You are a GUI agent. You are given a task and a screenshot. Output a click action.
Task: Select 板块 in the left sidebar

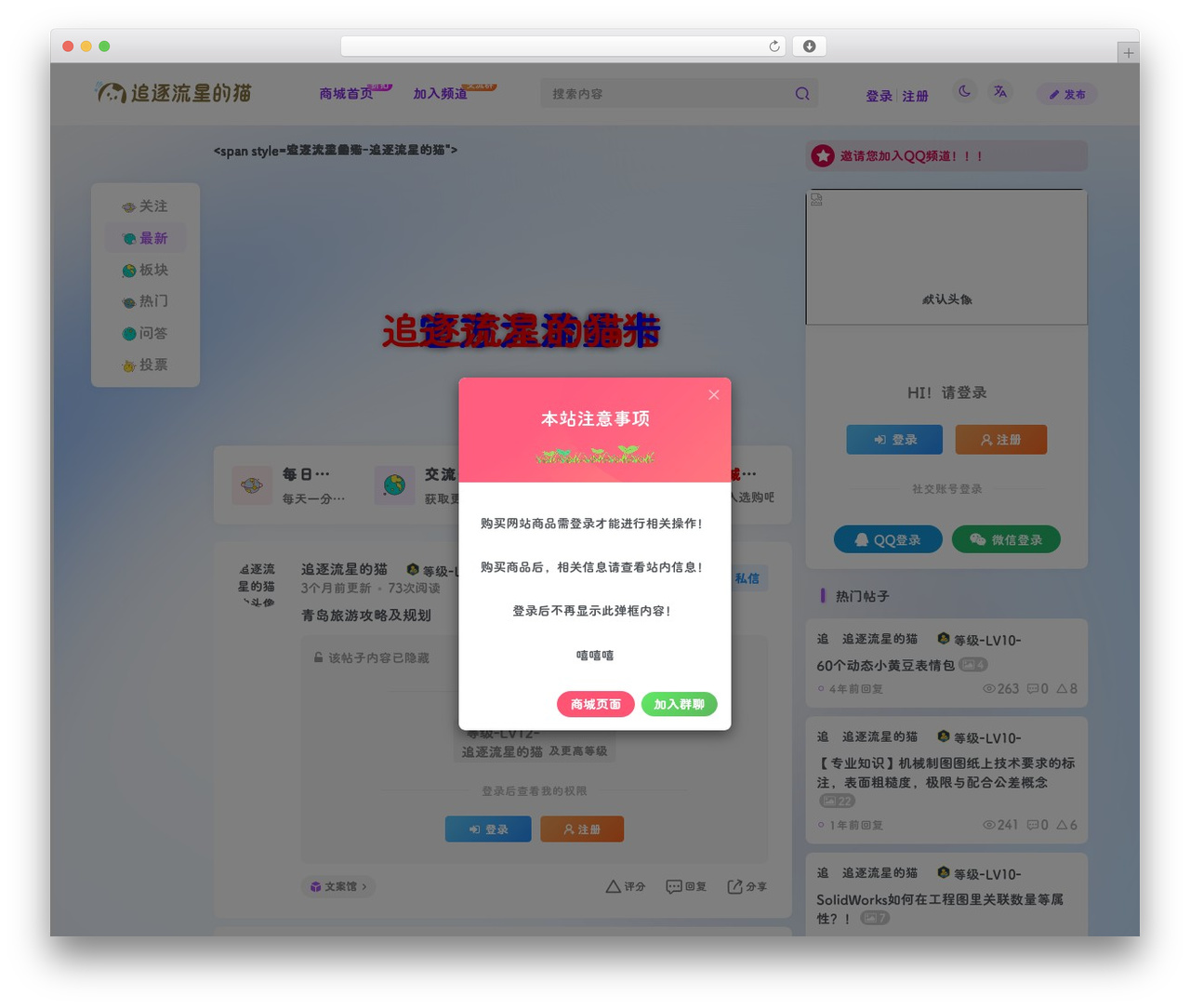[x=145, y=270]
